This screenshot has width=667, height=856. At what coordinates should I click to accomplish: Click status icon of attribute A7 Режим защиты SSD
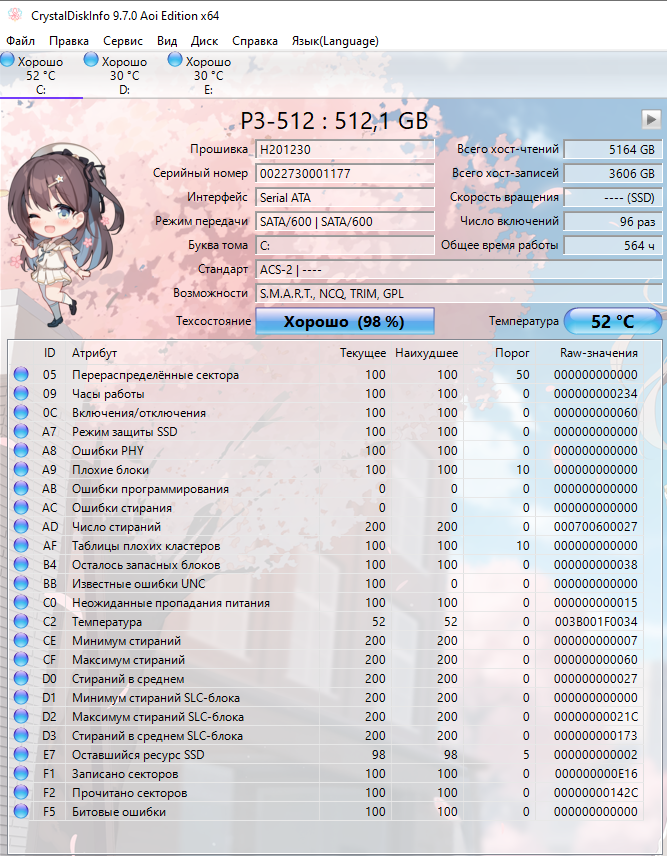coord(21,431)
